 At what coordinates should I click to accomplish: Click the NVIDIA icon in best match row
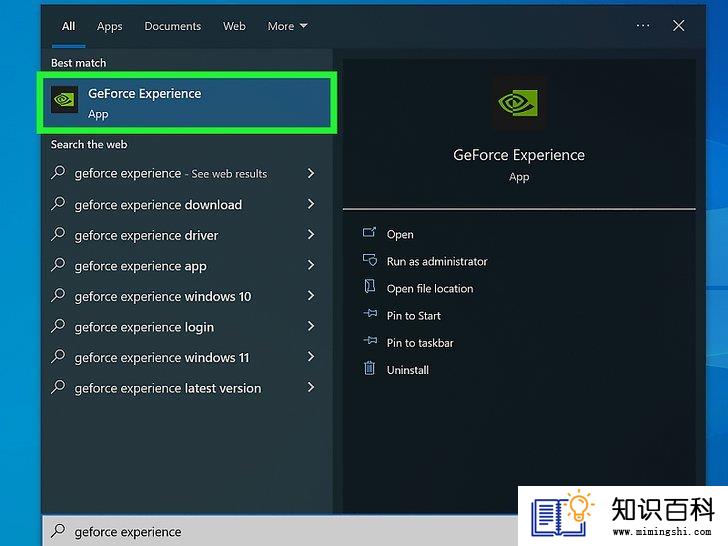65,99
